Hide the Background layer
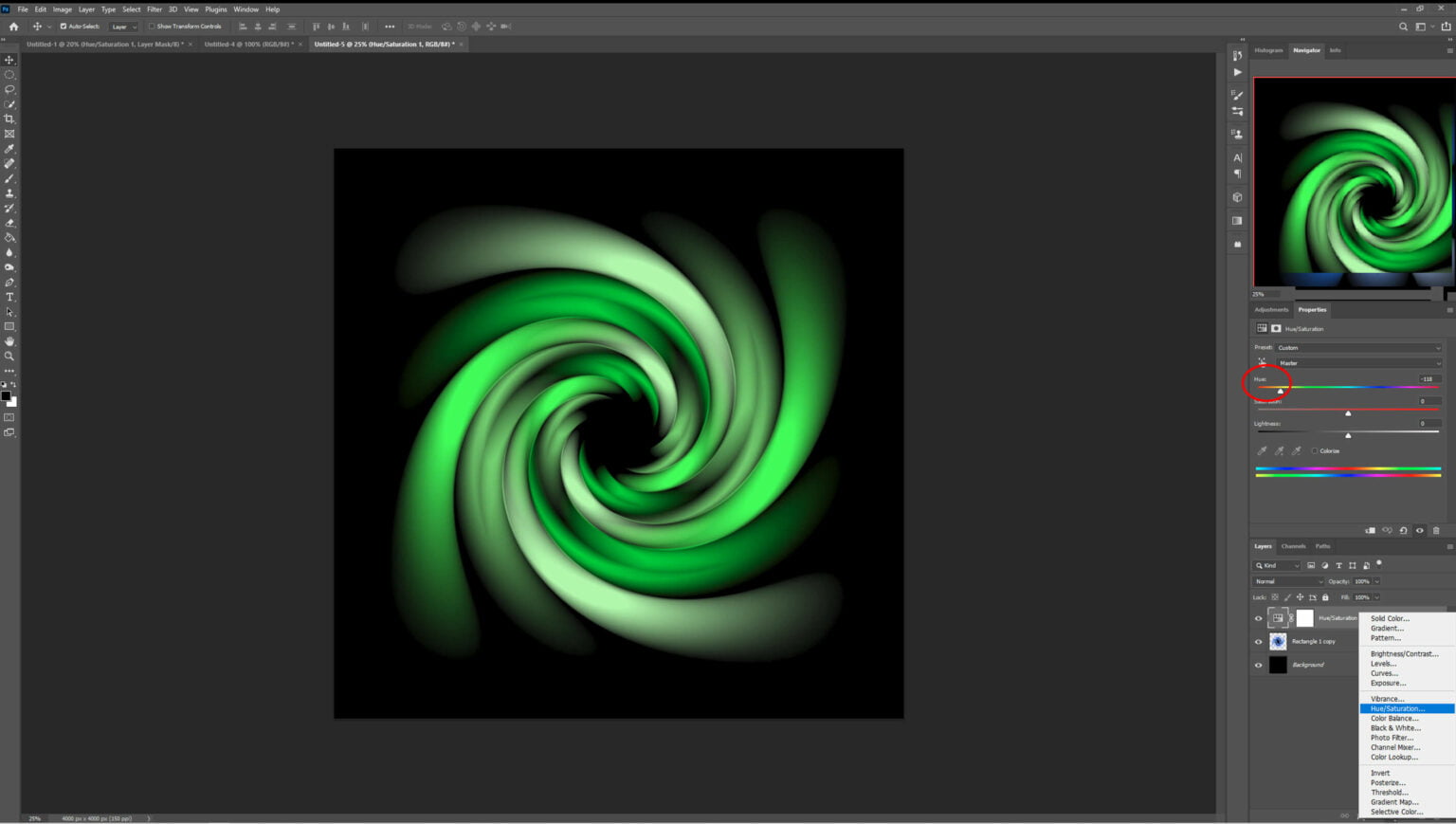The height and width of the screenshot is (824, 1456). [1258, 664]
